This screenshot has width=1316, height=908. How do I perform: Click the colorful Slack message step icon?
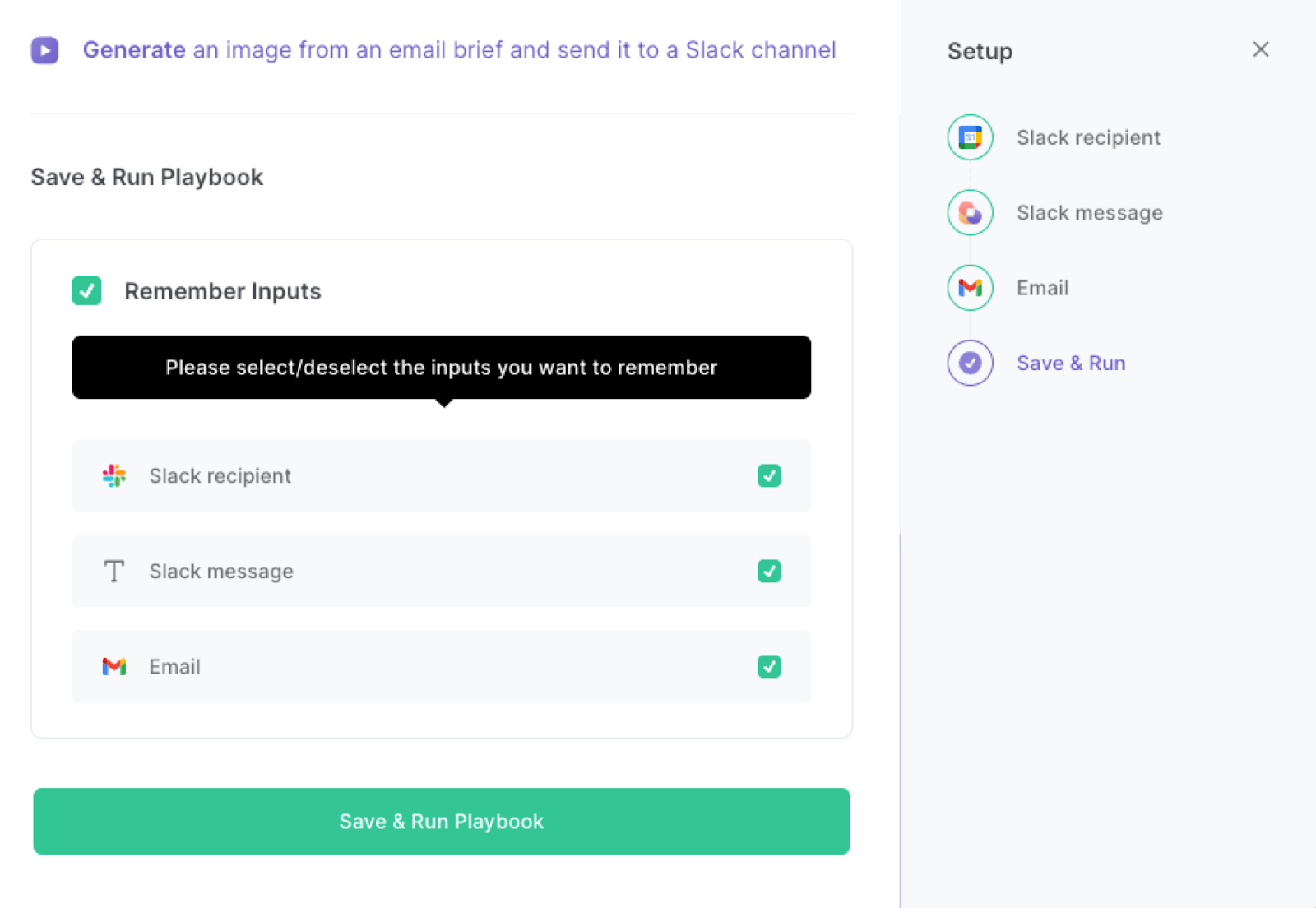click(970, 212)
